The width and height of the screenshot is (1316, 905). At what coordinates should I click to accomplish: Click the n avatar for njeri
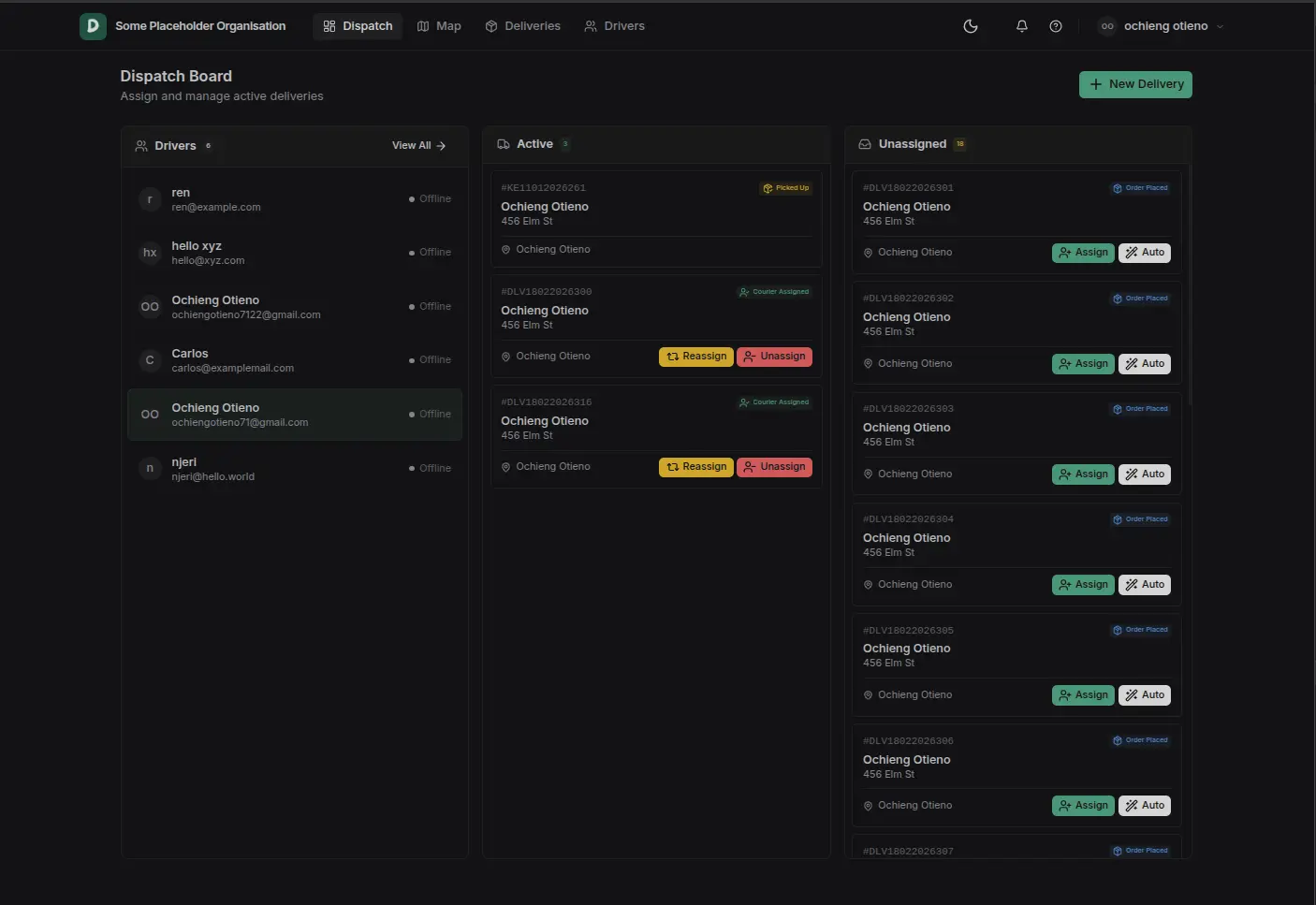point(150,469)
